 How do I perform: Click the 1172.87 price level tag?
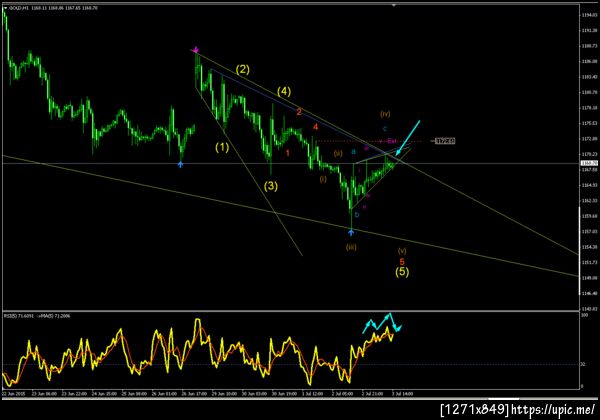click(445, 141)
